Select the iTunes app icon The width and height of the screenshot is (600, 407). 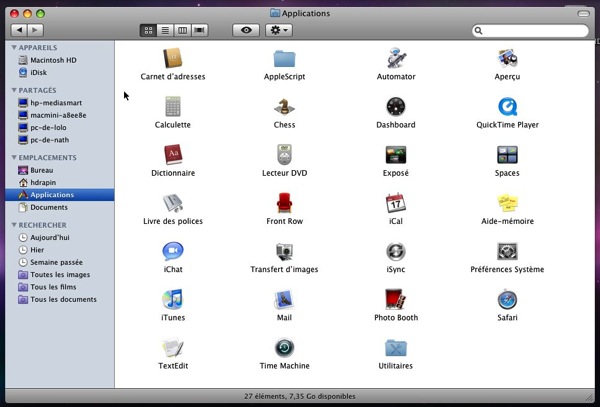tap(173, 299)
